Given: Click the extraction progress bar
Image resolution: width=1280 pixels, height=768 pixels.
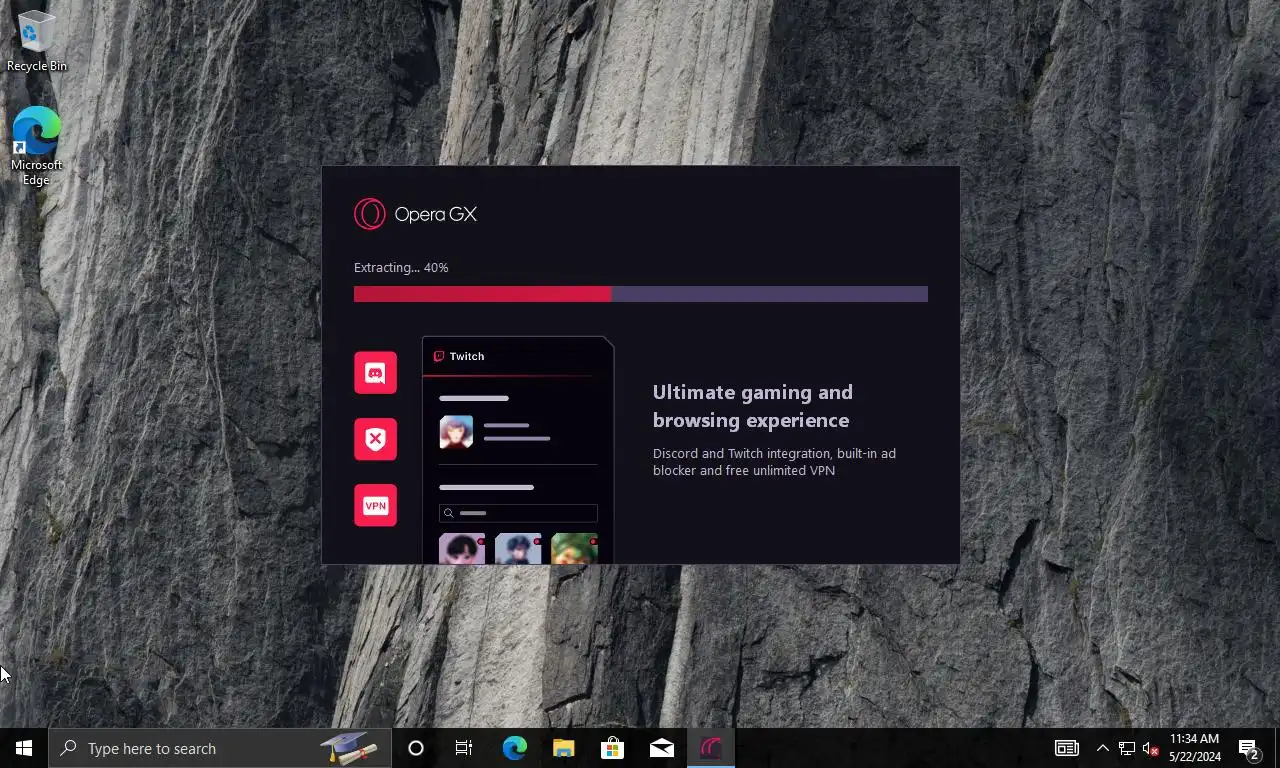Looking at the screenshot, I should pos(641,294).
